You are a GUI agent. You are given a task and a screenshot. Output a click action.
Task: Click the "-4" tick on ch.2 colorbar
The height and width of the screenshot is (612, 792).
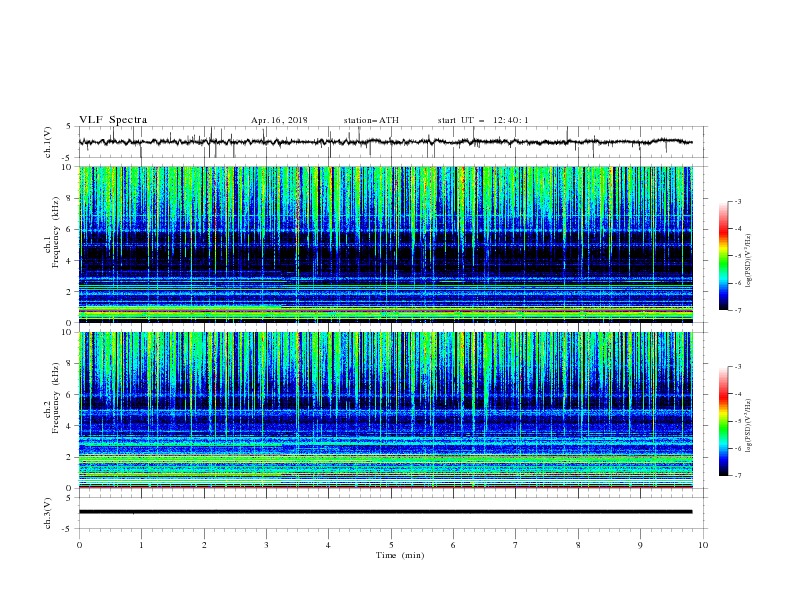click(738, 394)
